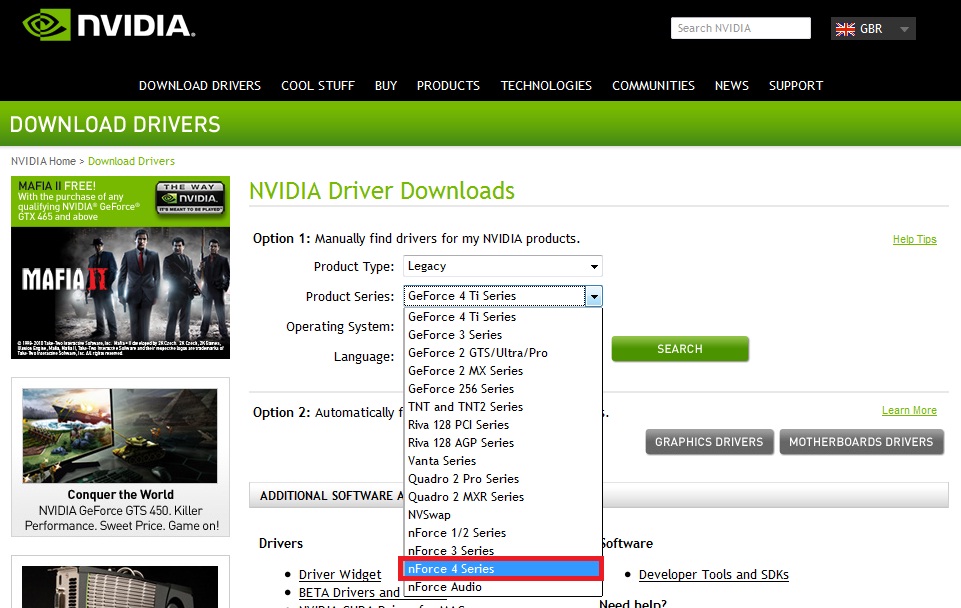Screen dimensions: 961x608
Task: Select Riva 128 PCI Series option
Action: coord(503,425)
